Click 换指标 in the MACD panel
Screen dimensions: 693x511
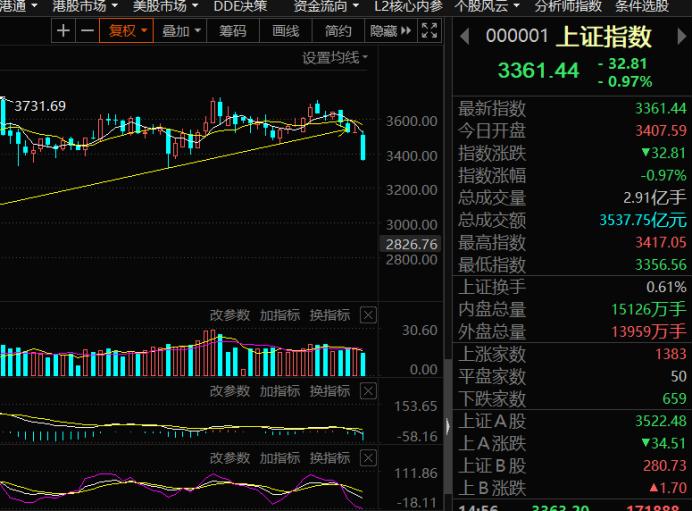tap(330, 390)
